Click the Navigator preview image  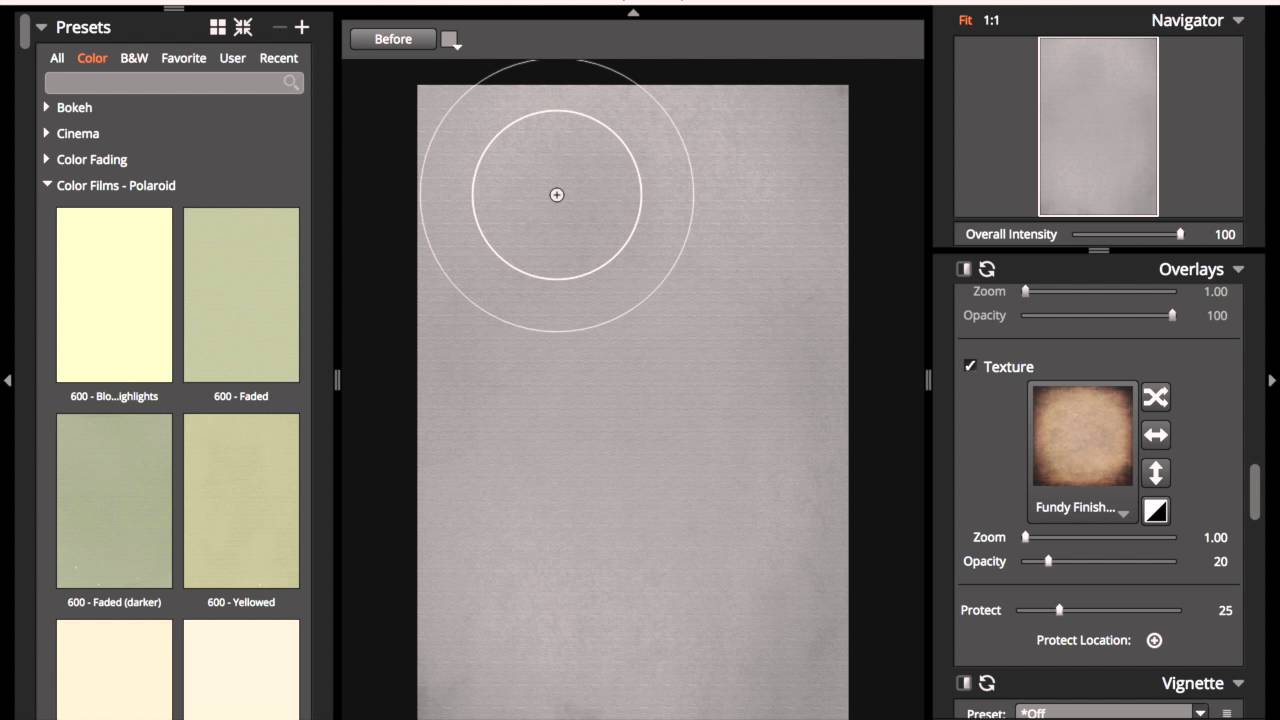[1098, 126]
